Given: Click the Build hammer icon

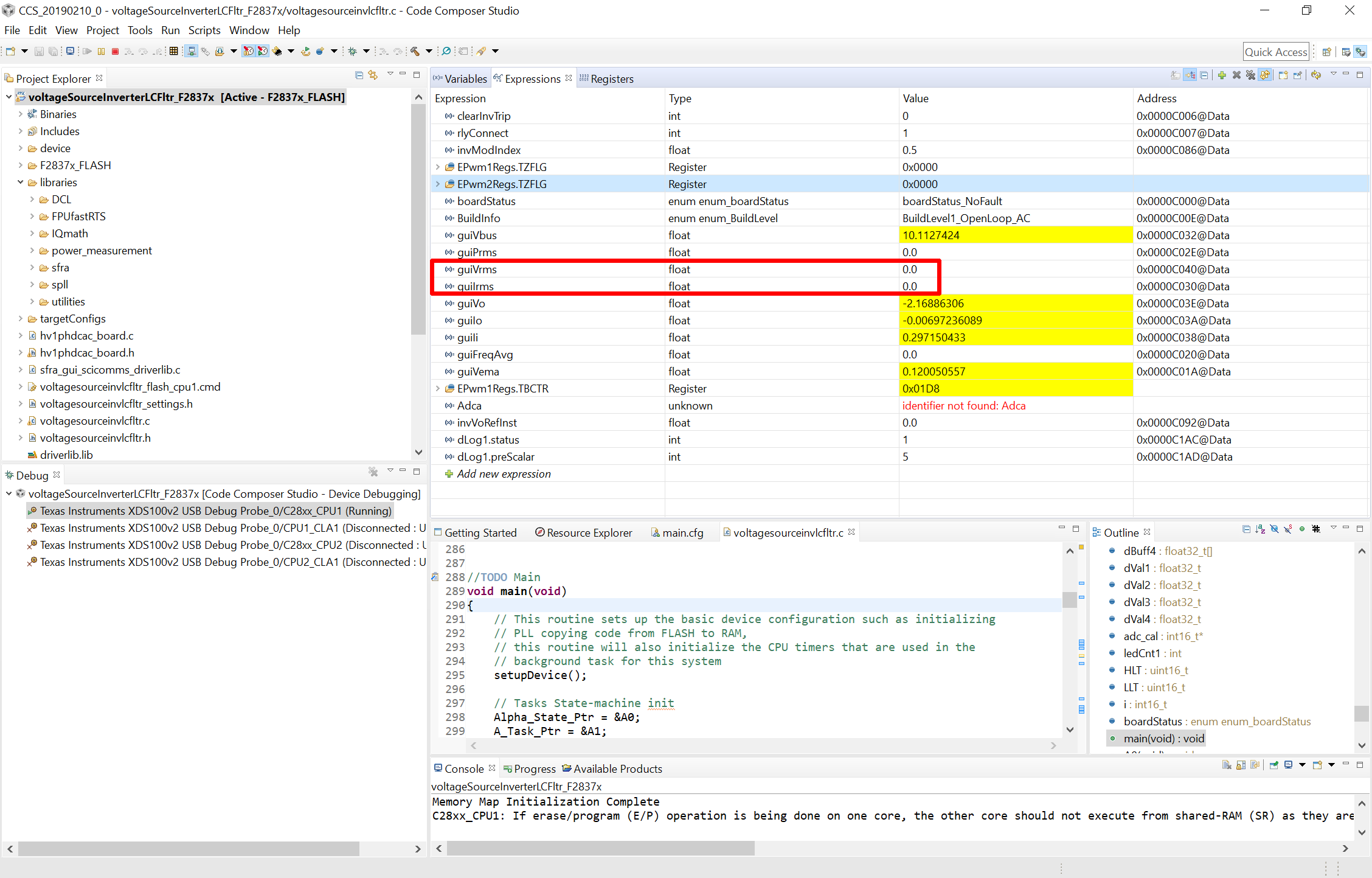Looking at the screenshot, I should click(x=415, y=52).
